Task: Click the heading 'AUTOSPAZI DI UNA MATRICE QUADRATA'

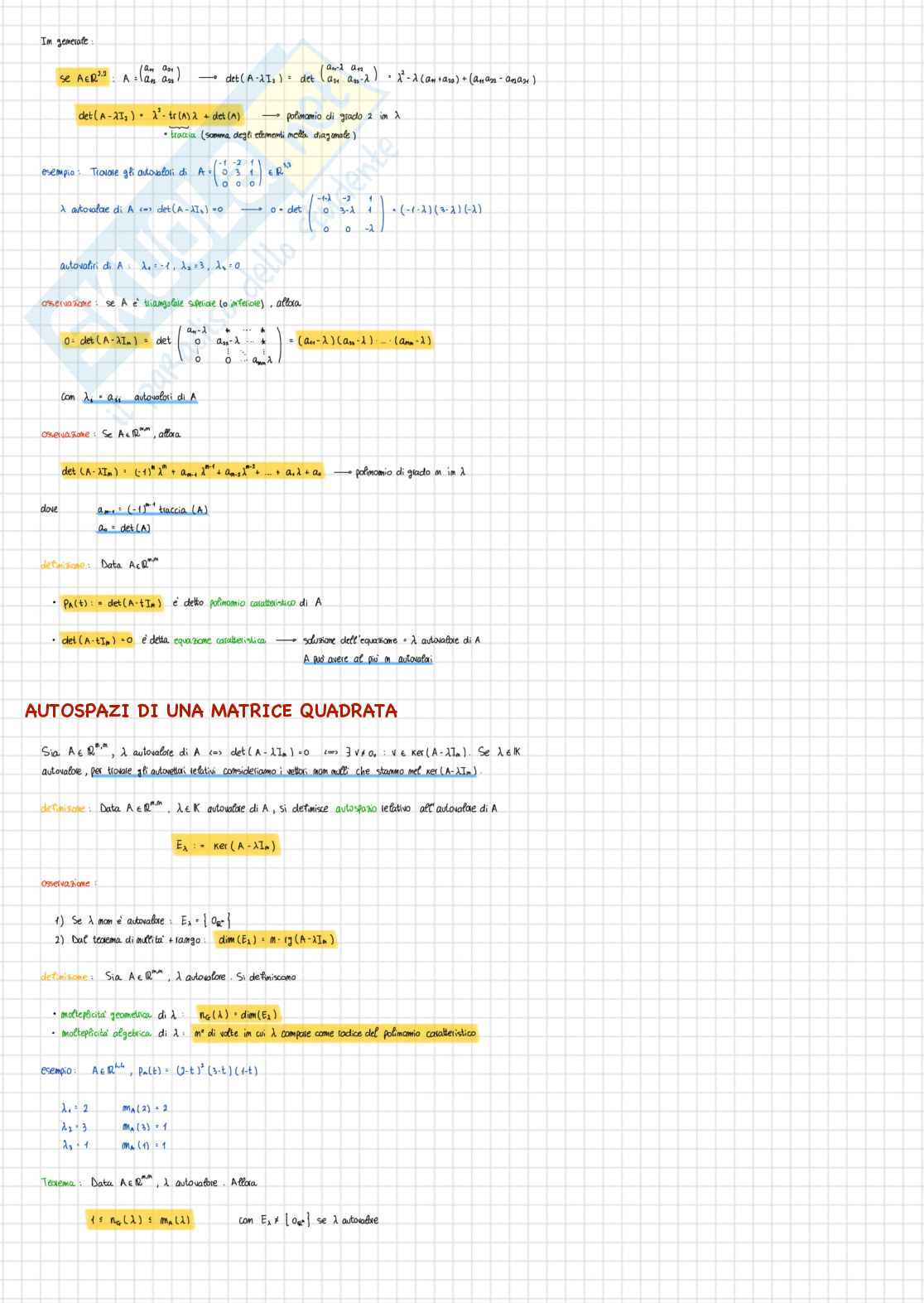Action: pyautogui.click(x=211, y=711)
